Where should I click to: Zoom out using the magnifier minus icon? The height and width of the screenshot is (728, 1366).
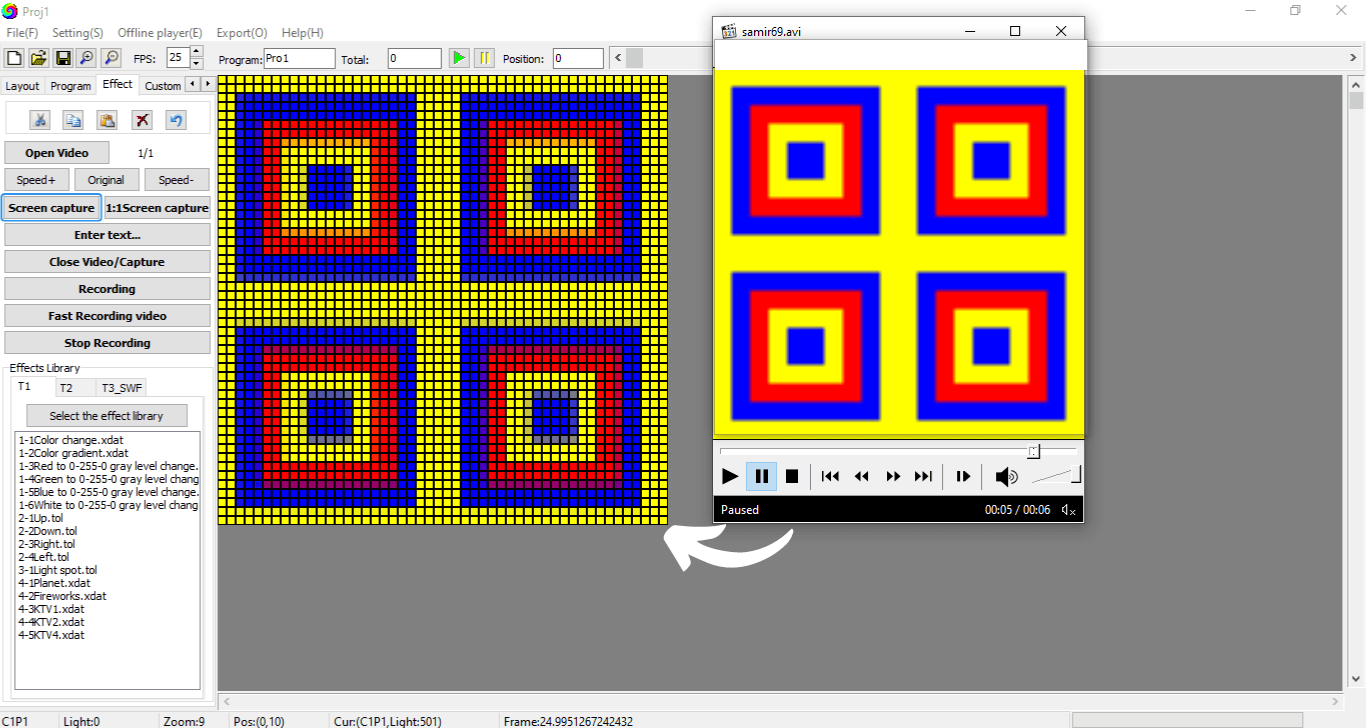pyautogui.click(x=111, y=57)
